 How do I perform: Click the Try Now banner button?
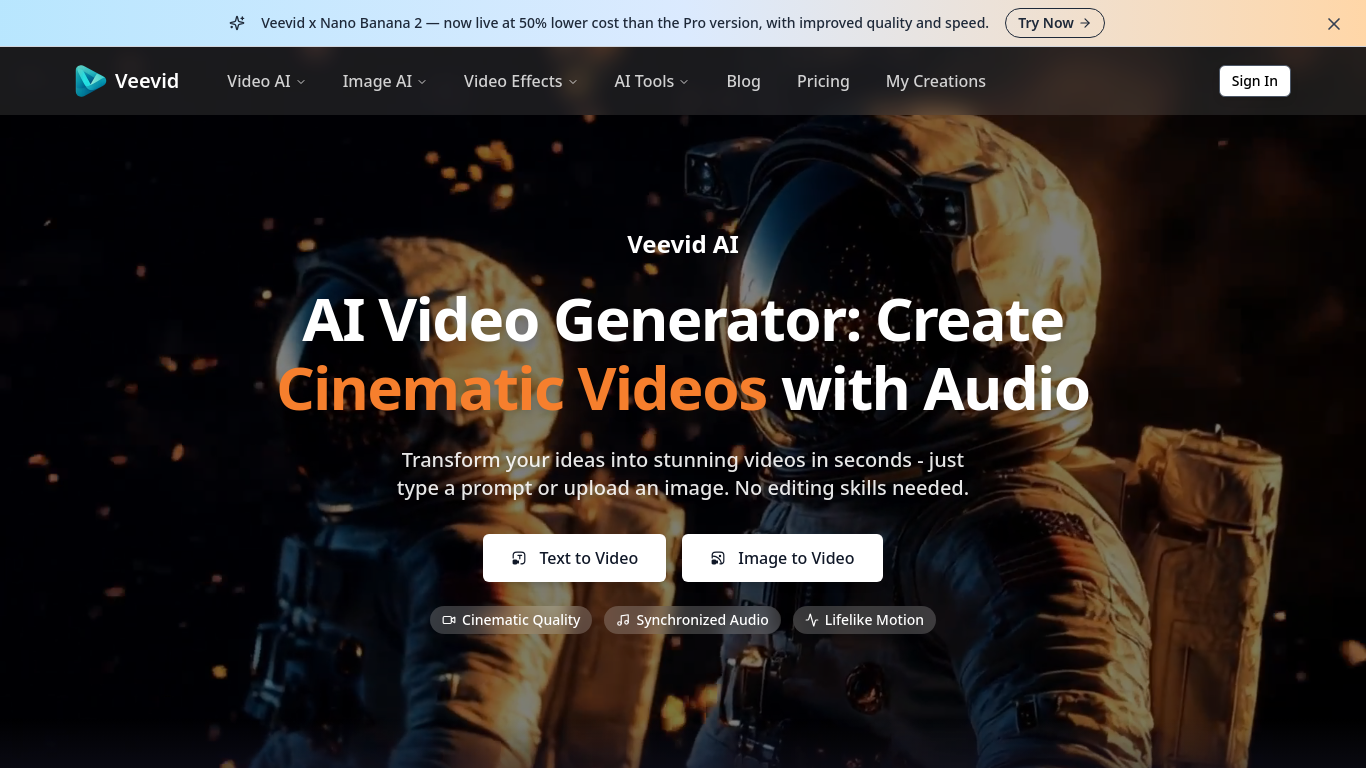(x=1054, y=22)
